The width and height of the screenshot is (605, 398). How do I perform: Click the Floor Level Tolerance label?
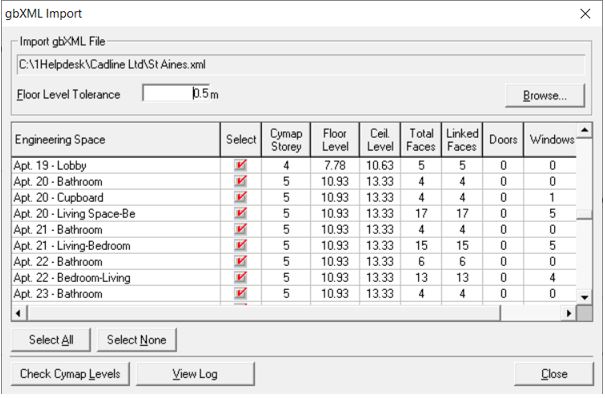[68, 94]
